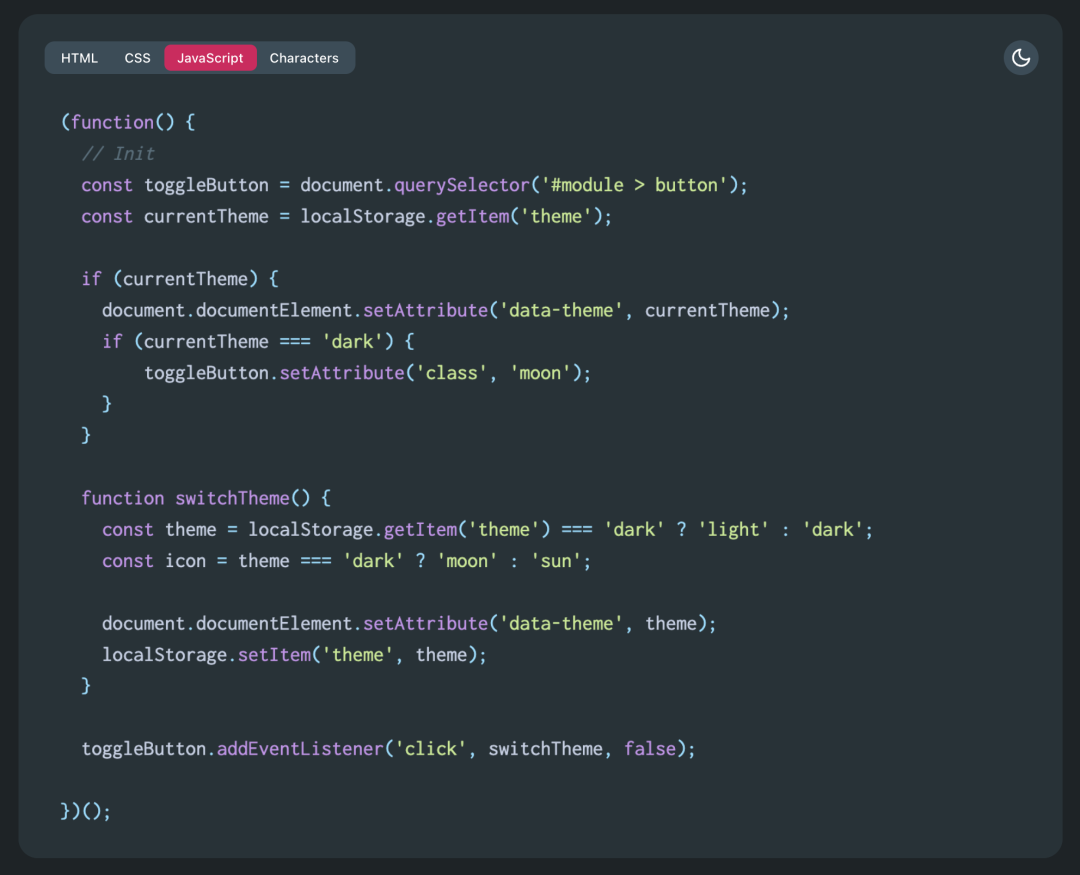This screenshot has height=875, width=1080.
Task: Click the '// Init' comment text
Action: [118, 154]
